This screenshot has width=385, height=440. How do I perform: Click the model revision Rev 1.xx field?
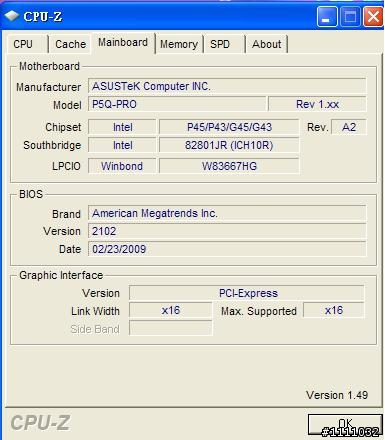pyautogui.click(x=317, y=104)
